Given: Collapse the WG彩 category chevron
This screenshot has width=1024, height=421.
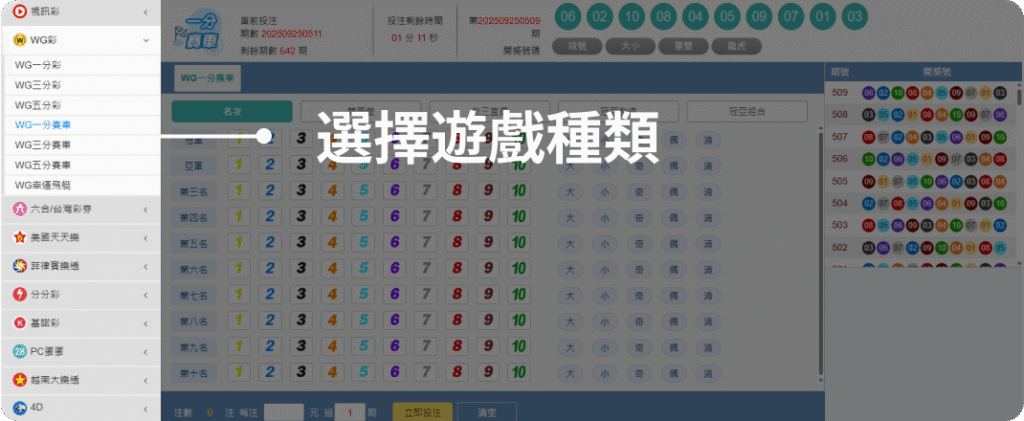Looking at the screenshot, I should (146, 40).
